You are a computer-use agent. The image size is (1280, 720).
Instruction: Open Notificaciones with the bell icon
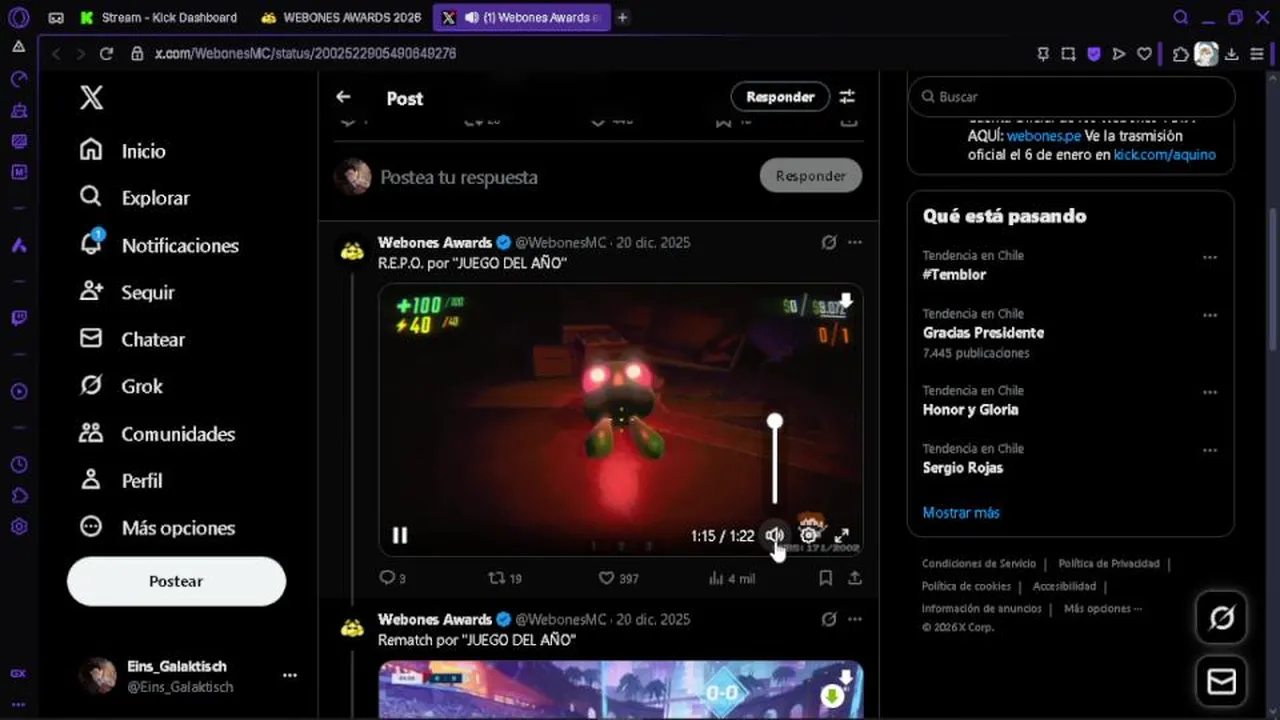click(x=159, y=245)
